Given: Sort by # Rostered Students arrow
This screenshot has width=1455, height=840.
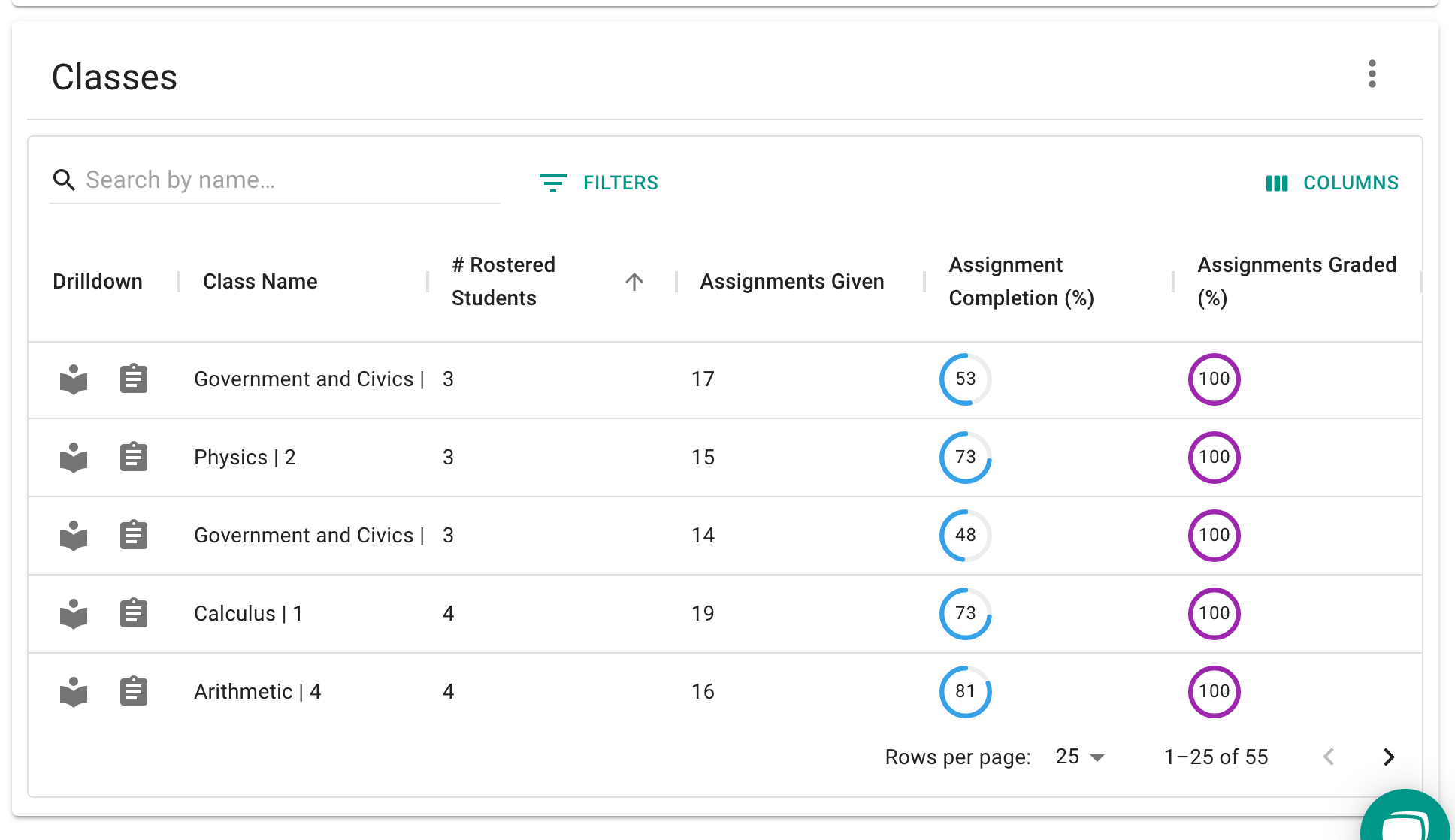Looking at the screenshot, I should tap(634, 282).
